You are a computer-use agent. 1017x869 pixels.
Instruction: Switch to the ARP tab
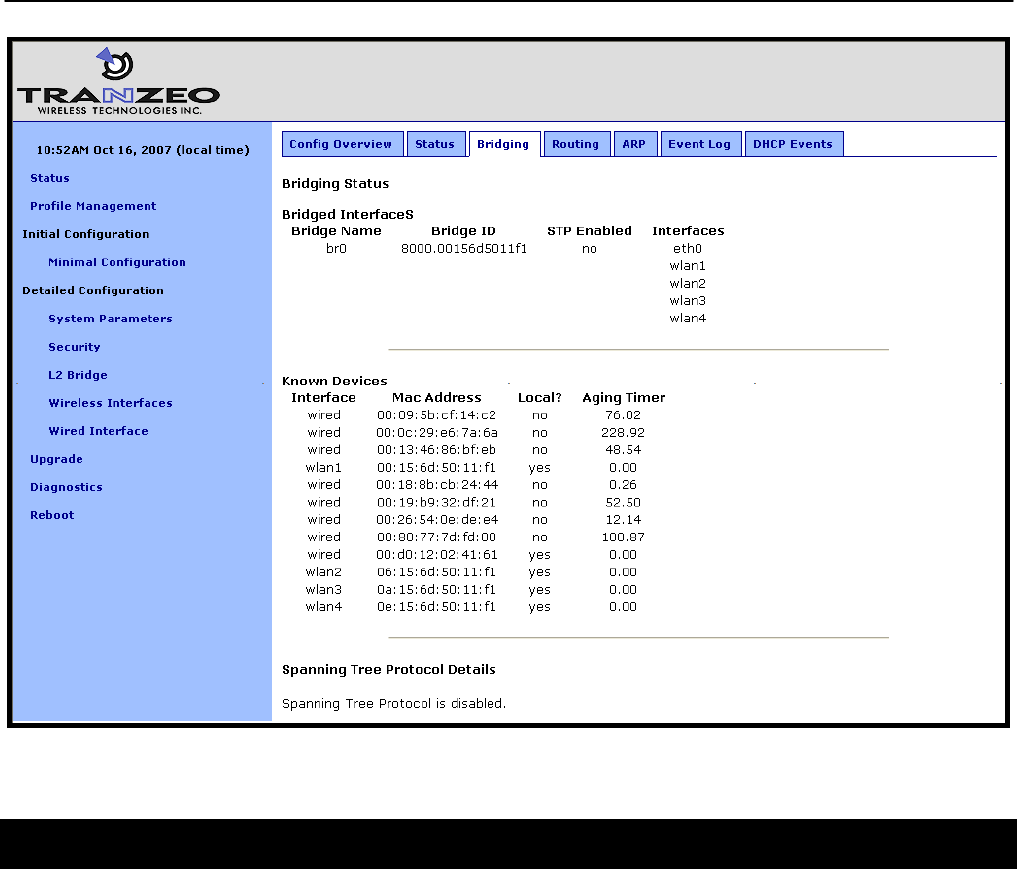[635, 144]
